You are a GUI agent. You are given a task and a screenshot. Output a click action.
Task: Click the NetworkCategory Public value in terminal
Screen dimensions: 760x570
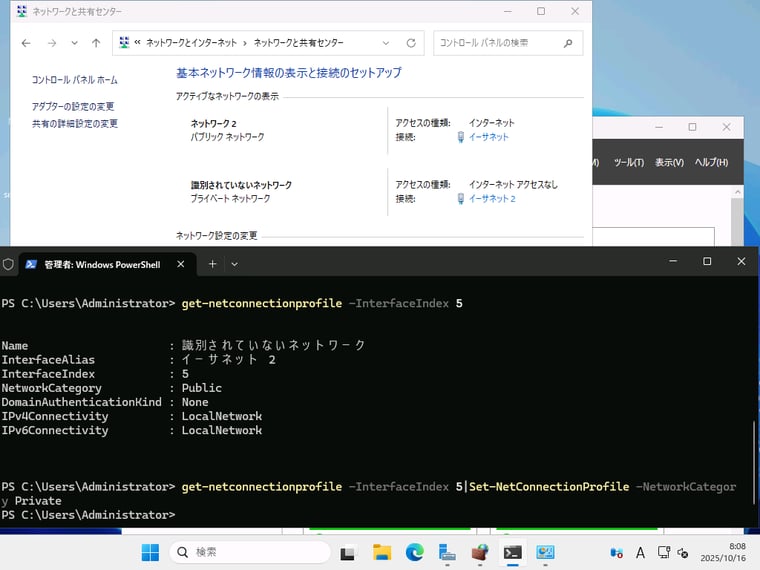(x=202, y=388)
